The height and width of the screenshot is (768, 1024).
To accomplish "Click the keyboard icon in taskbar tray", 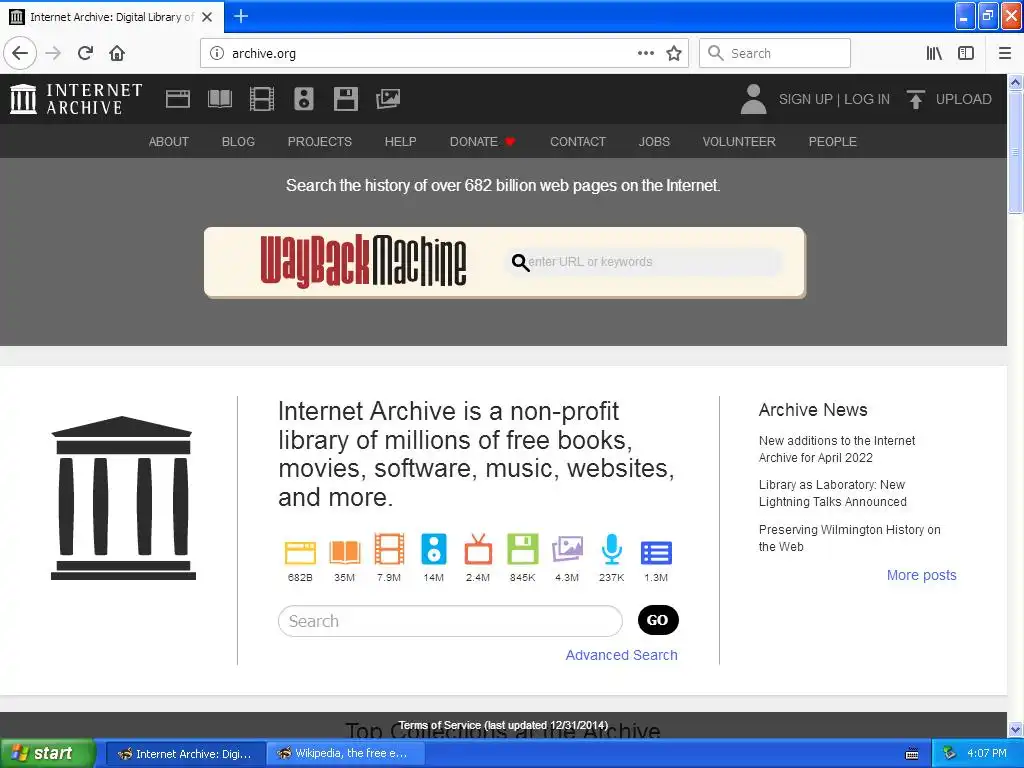I will (x=912, y=754).
